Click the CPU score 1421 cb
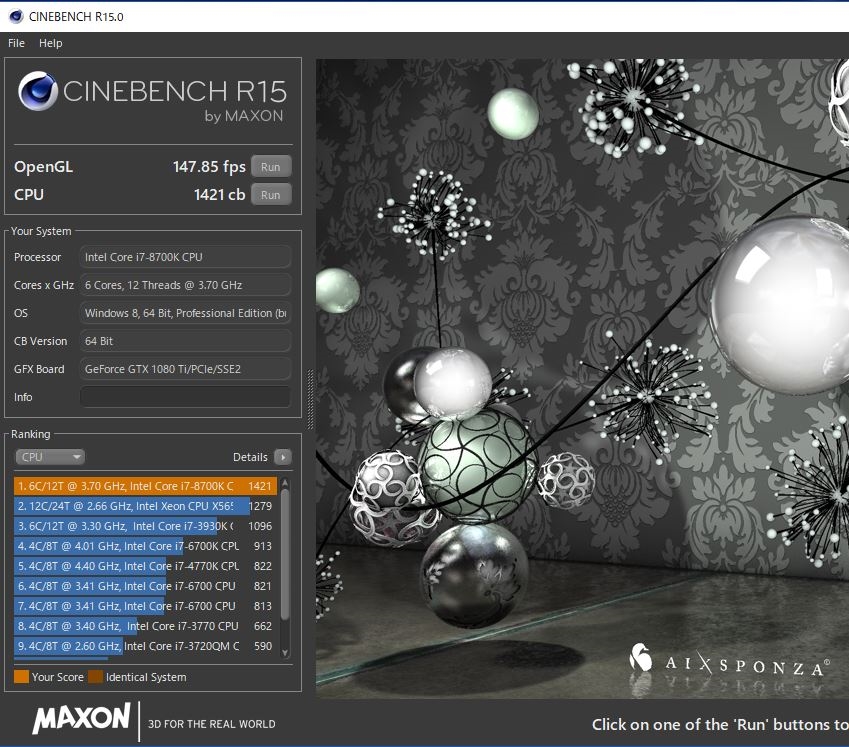This screenshot has height=747, width=849. pos(219,195)
